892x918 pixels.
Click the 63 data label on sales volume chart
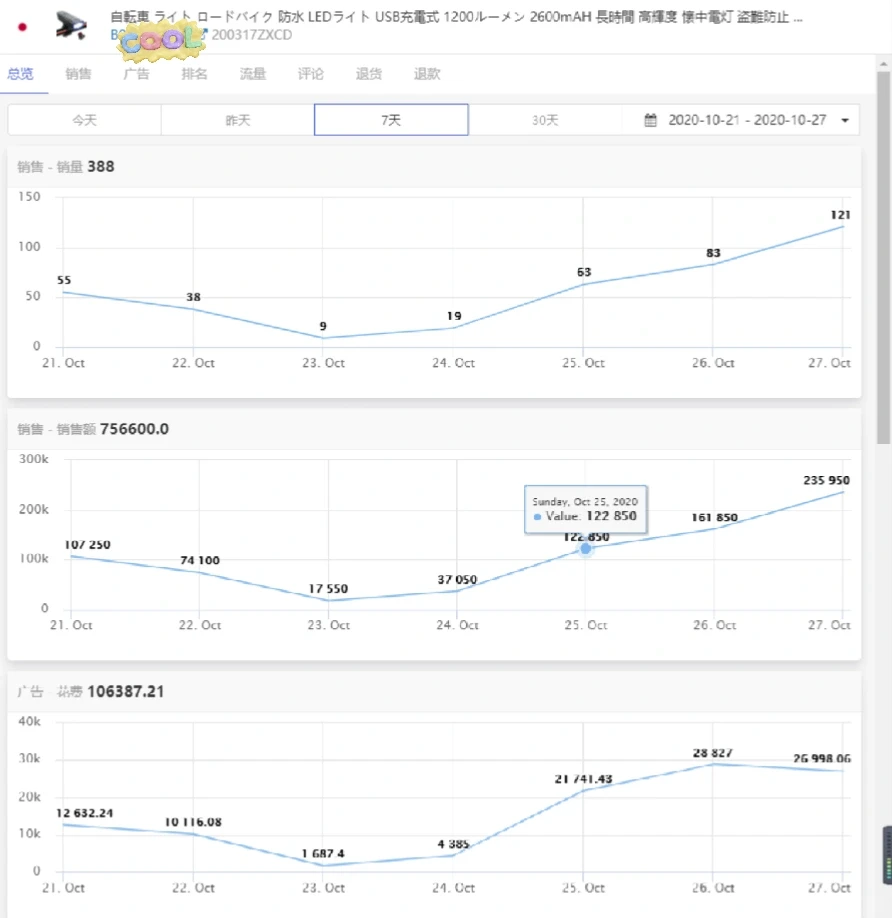pos(584,272)
